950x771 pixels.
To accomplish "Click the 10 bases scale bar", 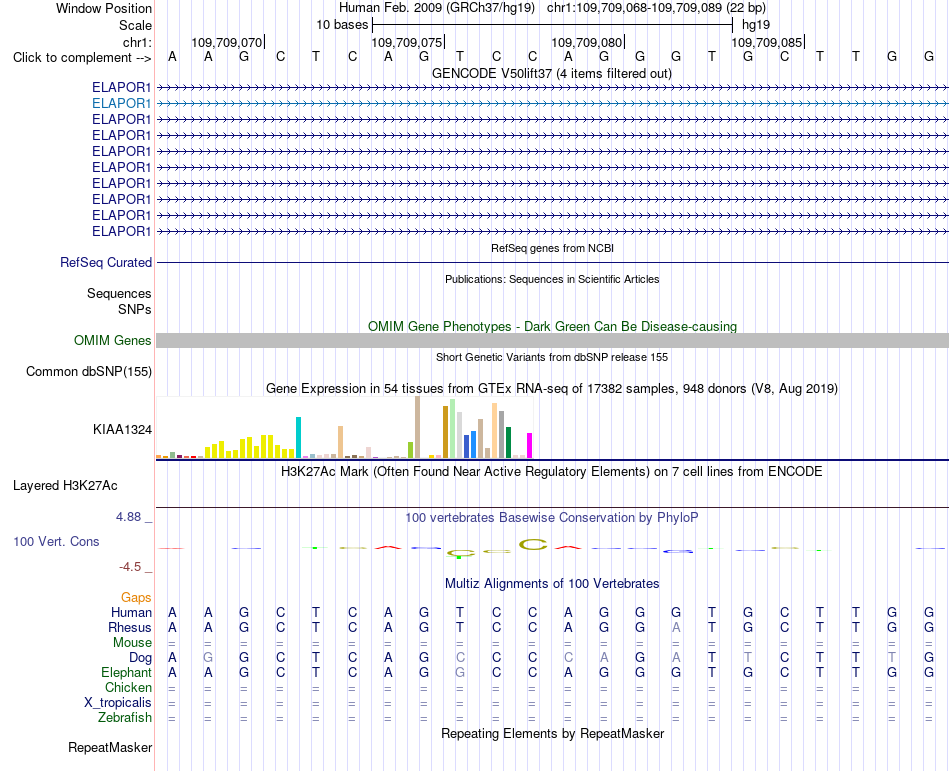I will pos(553,25).
